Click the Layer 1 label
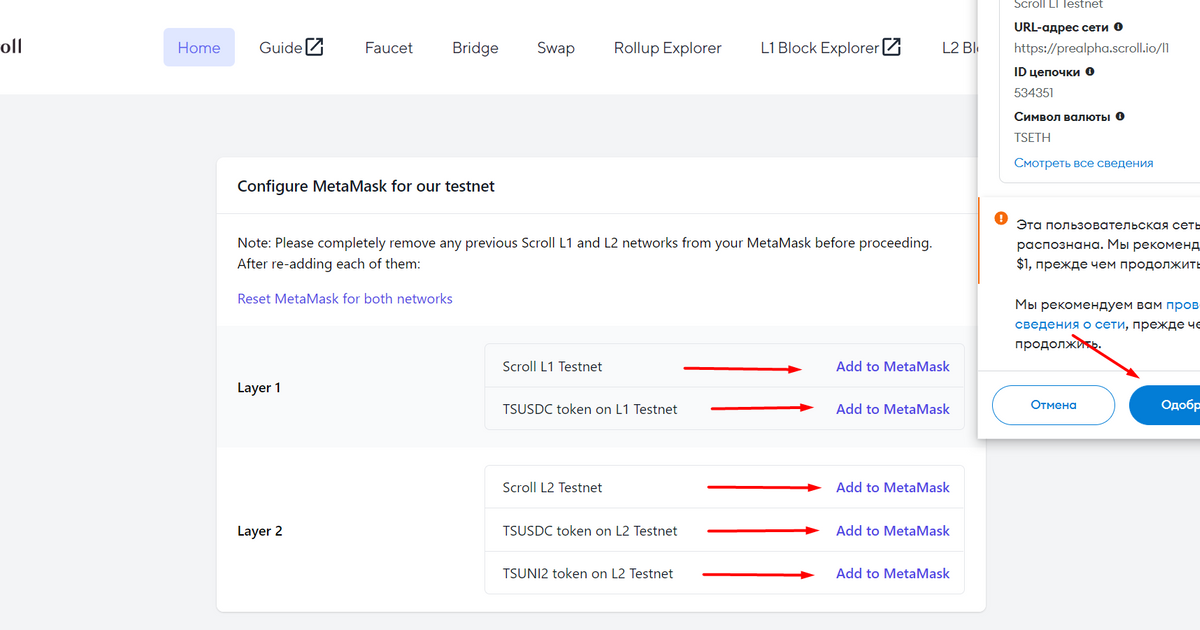1200x630 pixels. [x=259, y=387]
